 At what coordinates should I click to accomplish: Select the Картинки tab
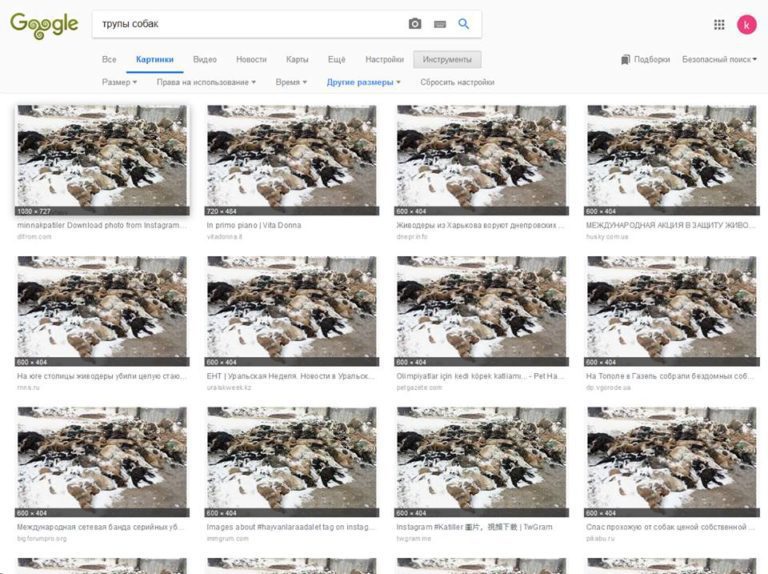(155, 59)
